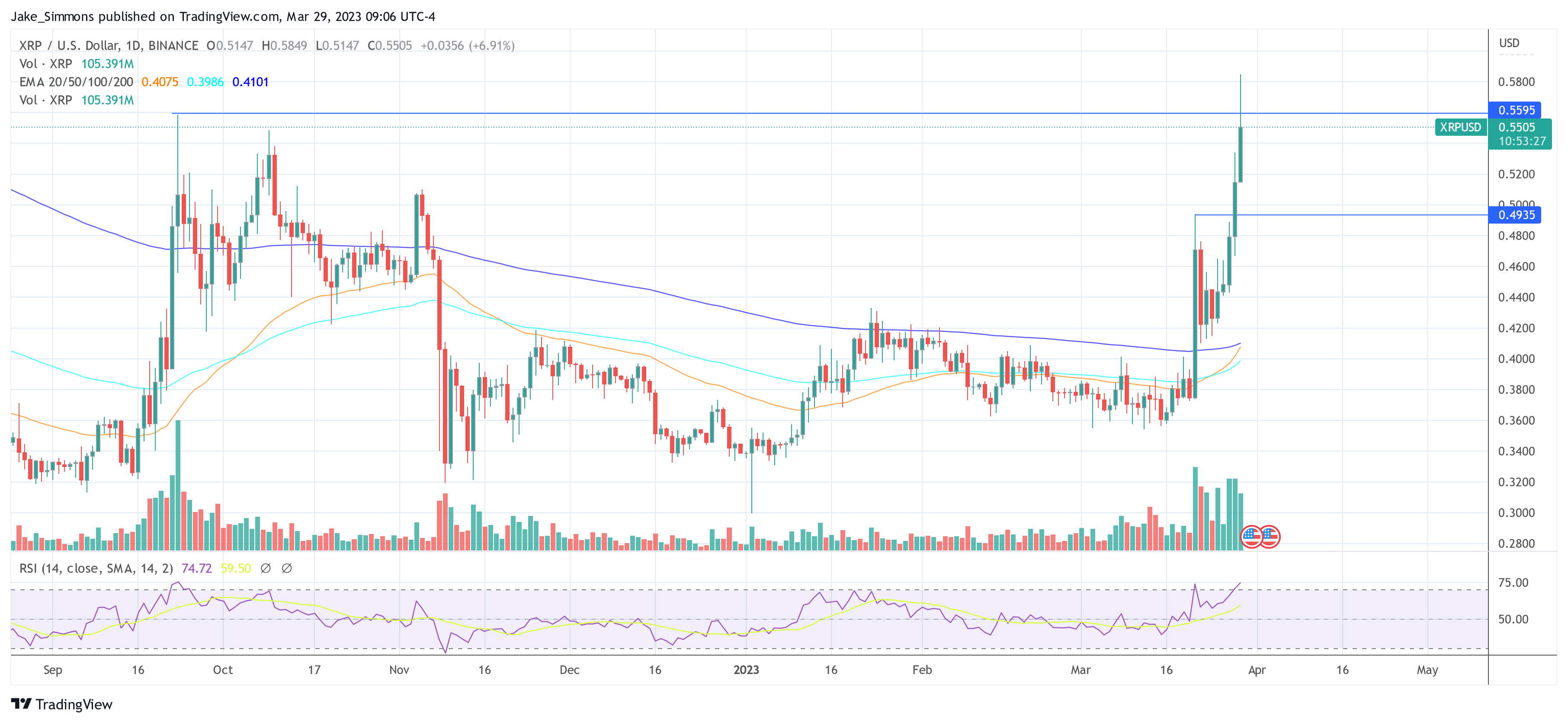1568x723 pixels.
Task: Click the candle countdown timer 10:53:27
Action: [1522, 141]
